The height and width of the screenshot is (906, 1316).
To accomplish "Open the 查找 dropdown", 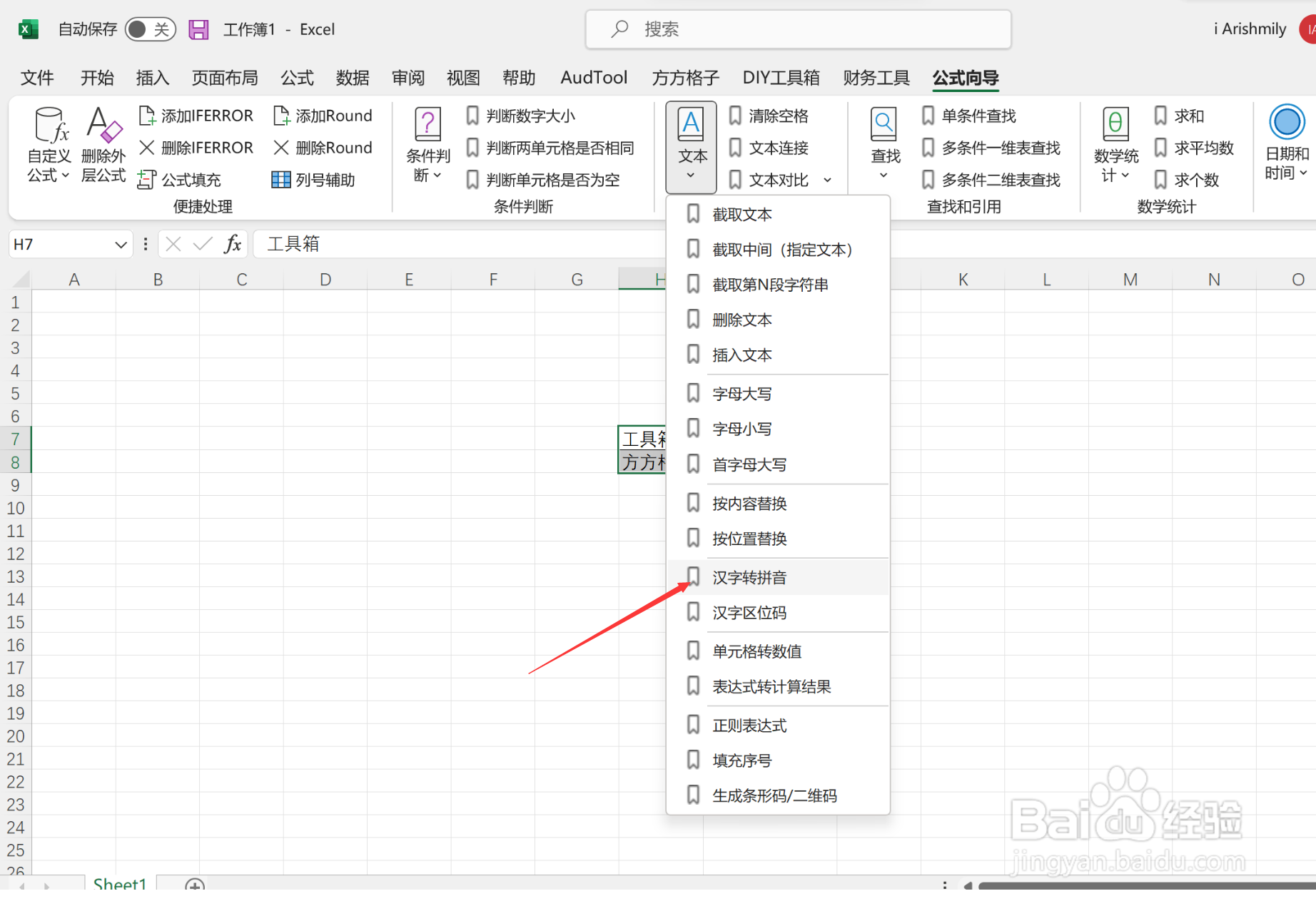I will point(885,146).
